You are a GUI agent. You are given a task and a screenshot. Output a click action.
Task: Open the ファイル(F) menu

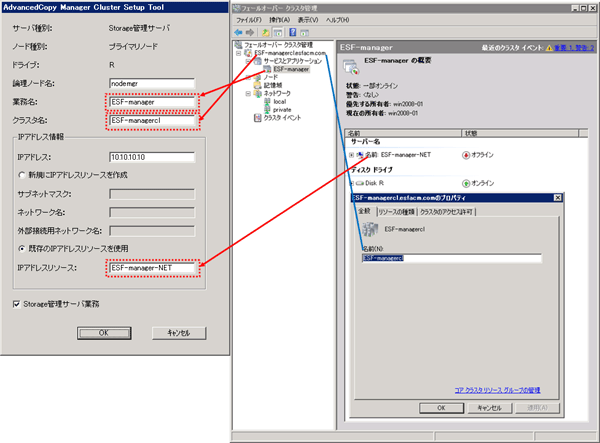pos(249,20)
